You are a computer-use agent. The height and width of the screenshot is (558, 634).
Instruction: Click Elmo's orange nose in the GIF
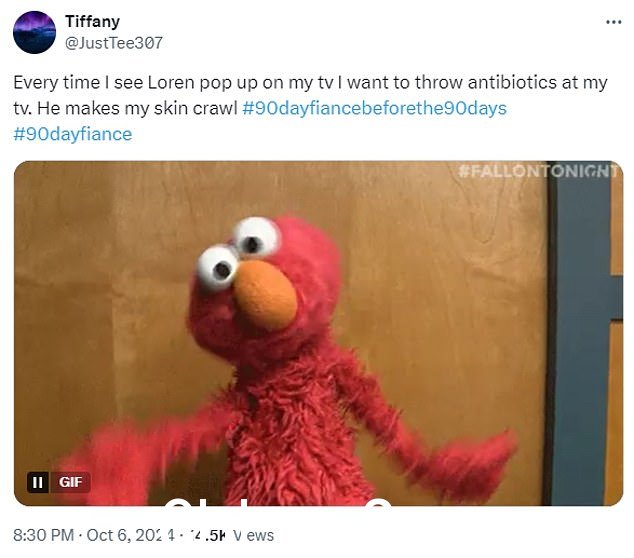point(266,294)
